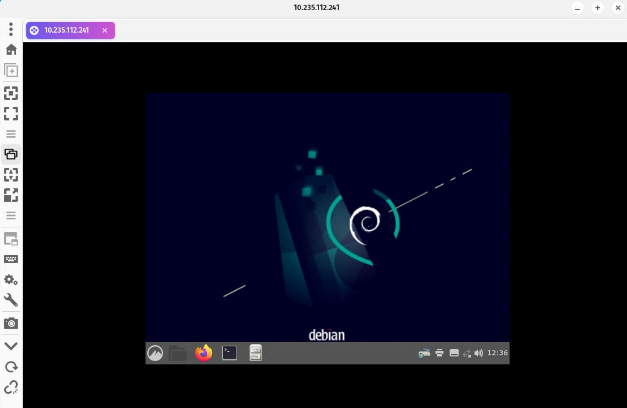The height and width of the screenshot is (408, 627).
Task: Open the Remmina main window home icon
Action: (11, 50)
